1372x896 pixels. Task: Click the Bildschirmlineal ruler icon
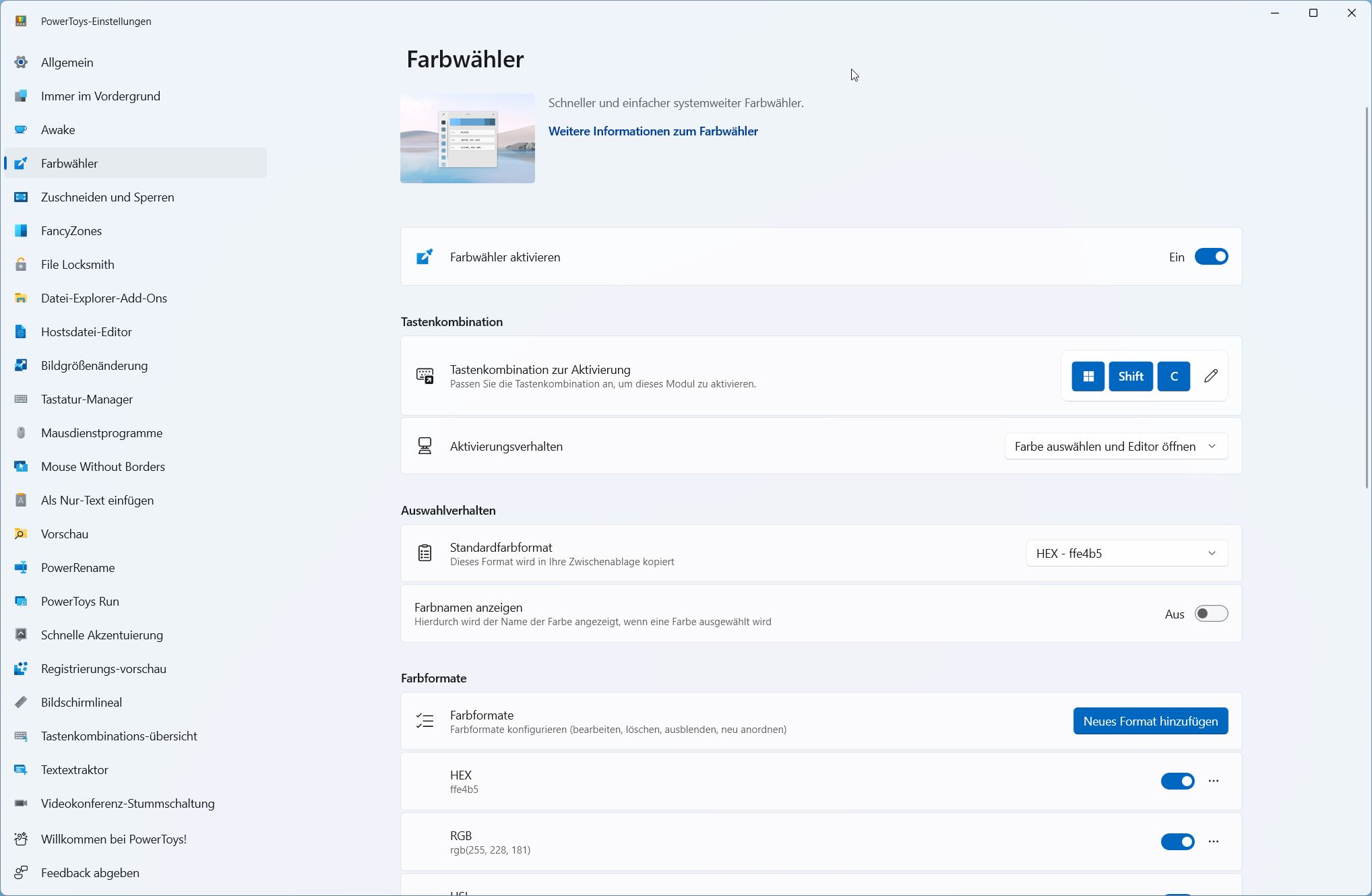click(x=21, y=703)
